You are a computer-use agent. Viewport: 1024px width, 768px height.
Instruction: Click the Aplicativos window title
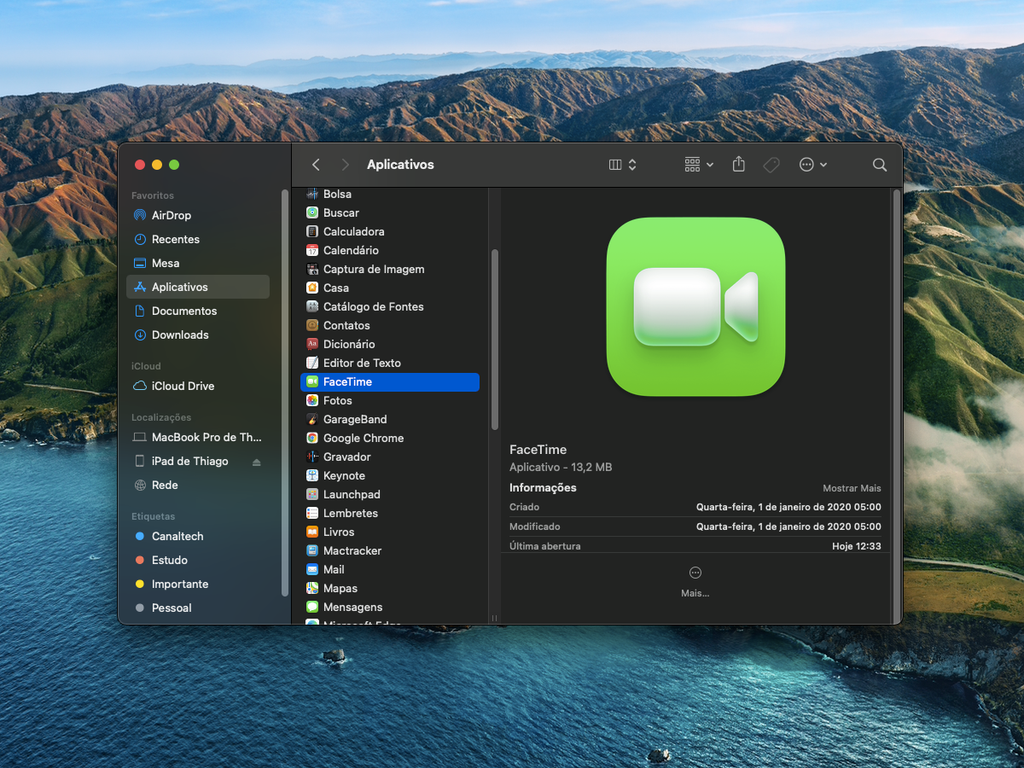400,165
